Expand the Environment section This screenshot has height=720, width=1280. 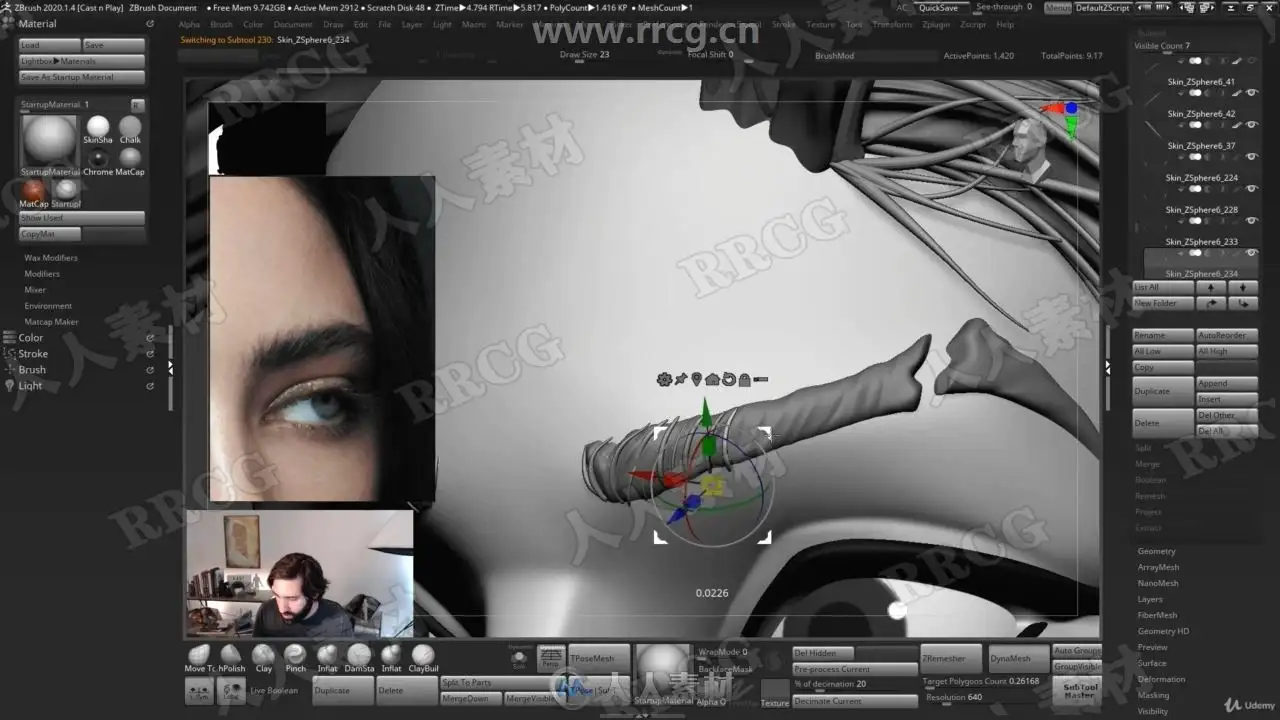point(48,306)
